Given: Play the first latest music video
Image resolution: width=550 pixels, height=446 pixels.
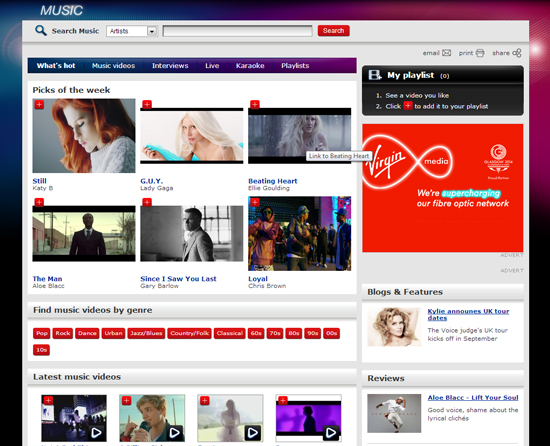Looking at the screenshot, I should point(96,433).
